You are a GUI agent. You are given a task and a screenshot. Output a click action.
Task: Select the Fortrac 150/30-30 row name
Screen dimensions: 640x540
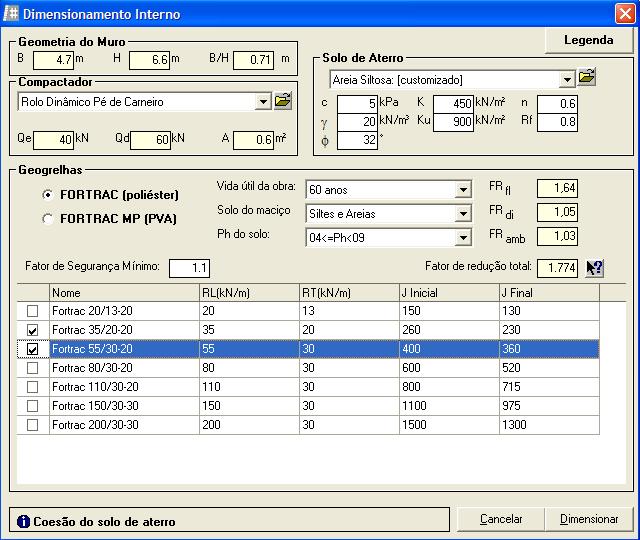(95, 406)
